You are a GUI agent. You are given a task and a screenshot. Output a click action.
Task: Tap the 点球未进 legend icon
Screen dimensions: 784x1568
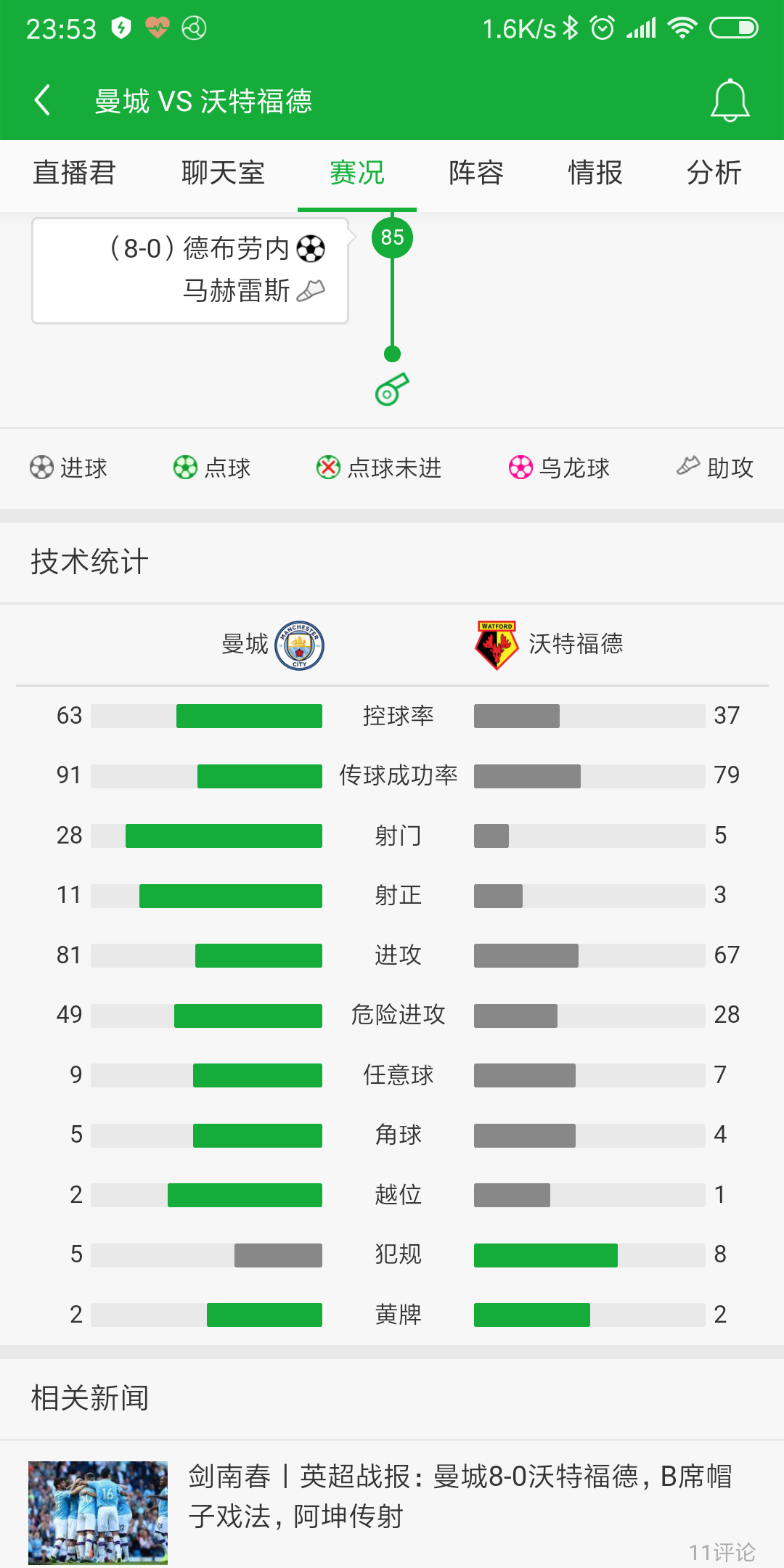(328, 467)
